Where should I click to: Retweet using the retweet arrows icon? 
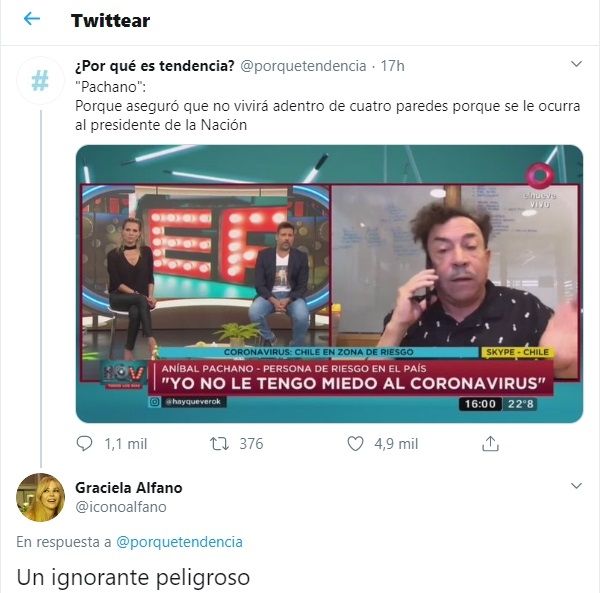[x=219, y=443]
